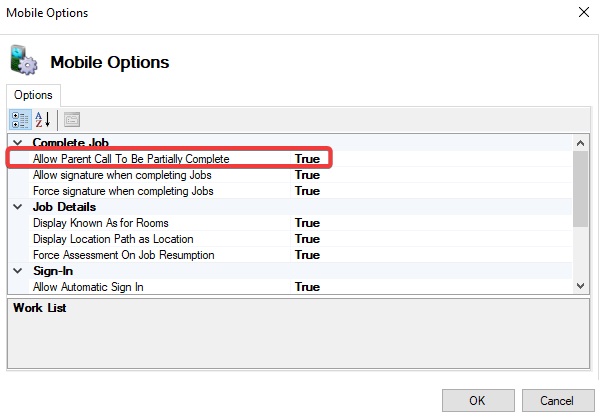Screen dimensions: 599x418
Task: Click the vertical scrollbar thumb
Action: [x=580, y=189]
